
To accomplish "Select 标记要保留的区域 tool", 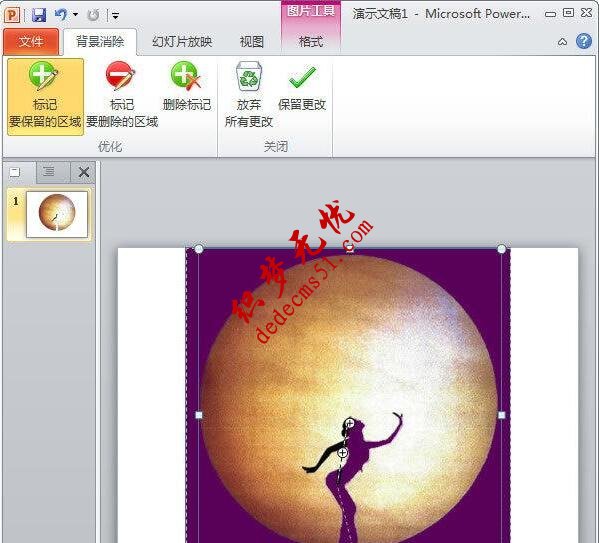I will [x=45, y=97].
